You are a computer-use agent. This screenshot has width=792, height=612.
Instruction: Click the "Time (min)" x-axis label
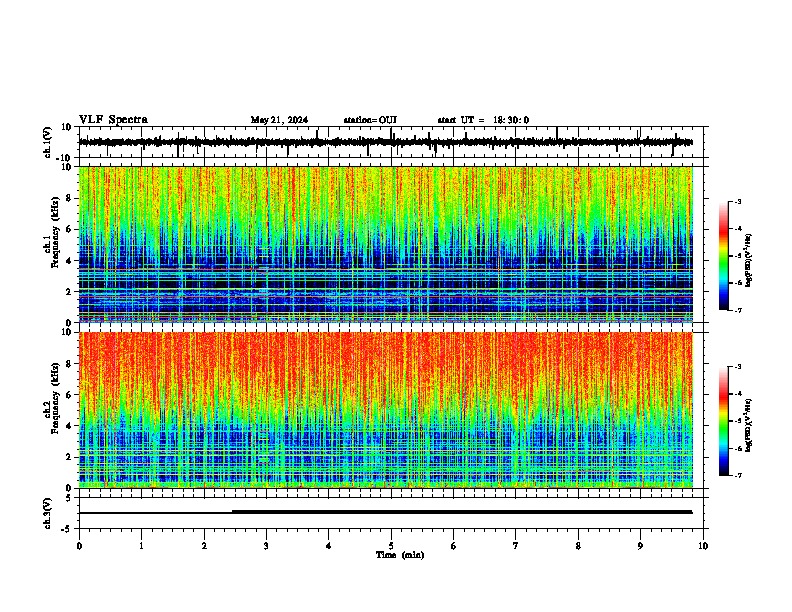pos(400,555)
